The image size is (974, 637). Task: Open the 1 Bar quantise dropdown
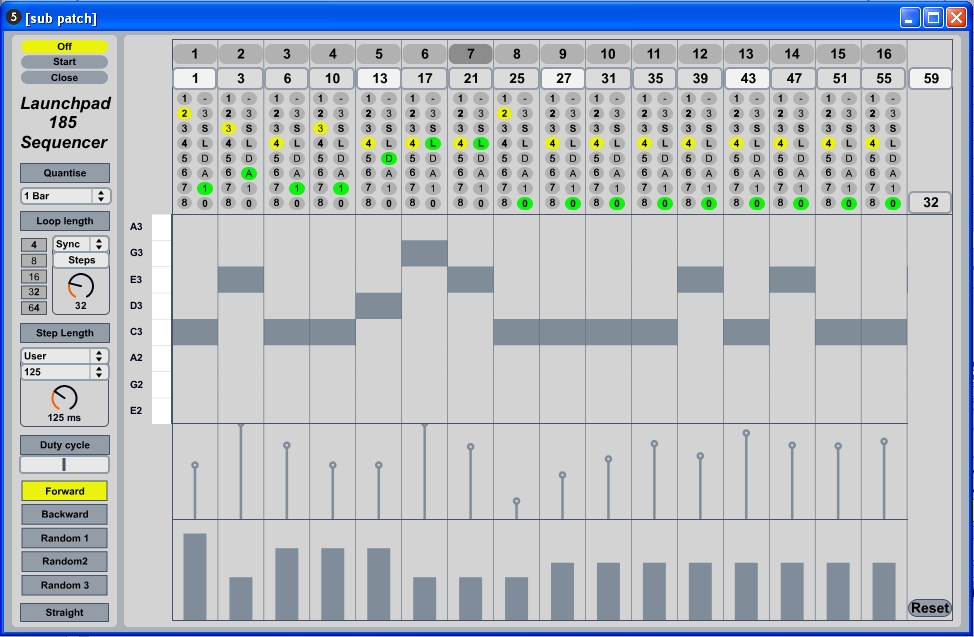click(x=65, y=196)
